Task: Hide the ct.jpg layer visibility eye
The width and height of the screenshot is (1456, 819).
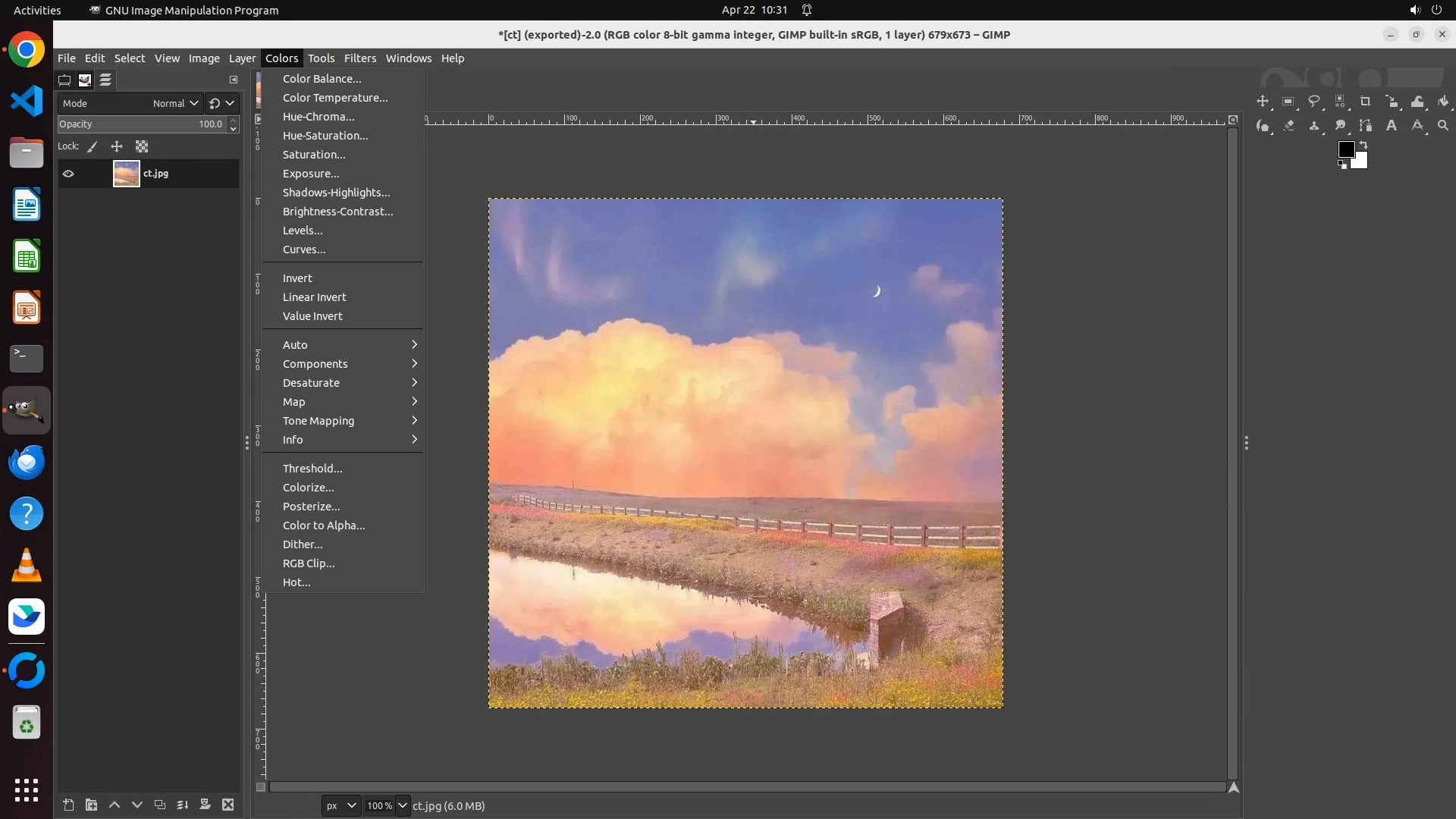Action: 68,174
